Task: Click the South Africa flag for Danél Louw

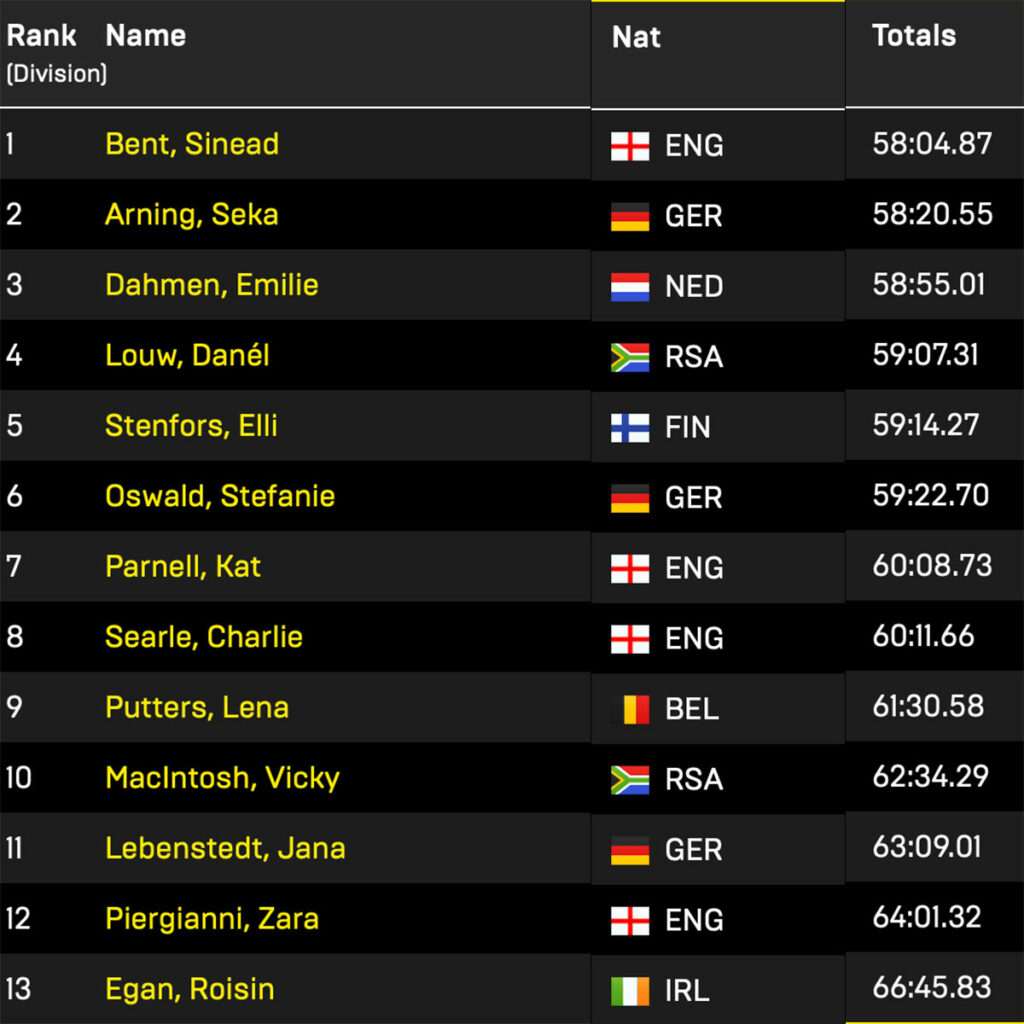Action: [630, 357]
